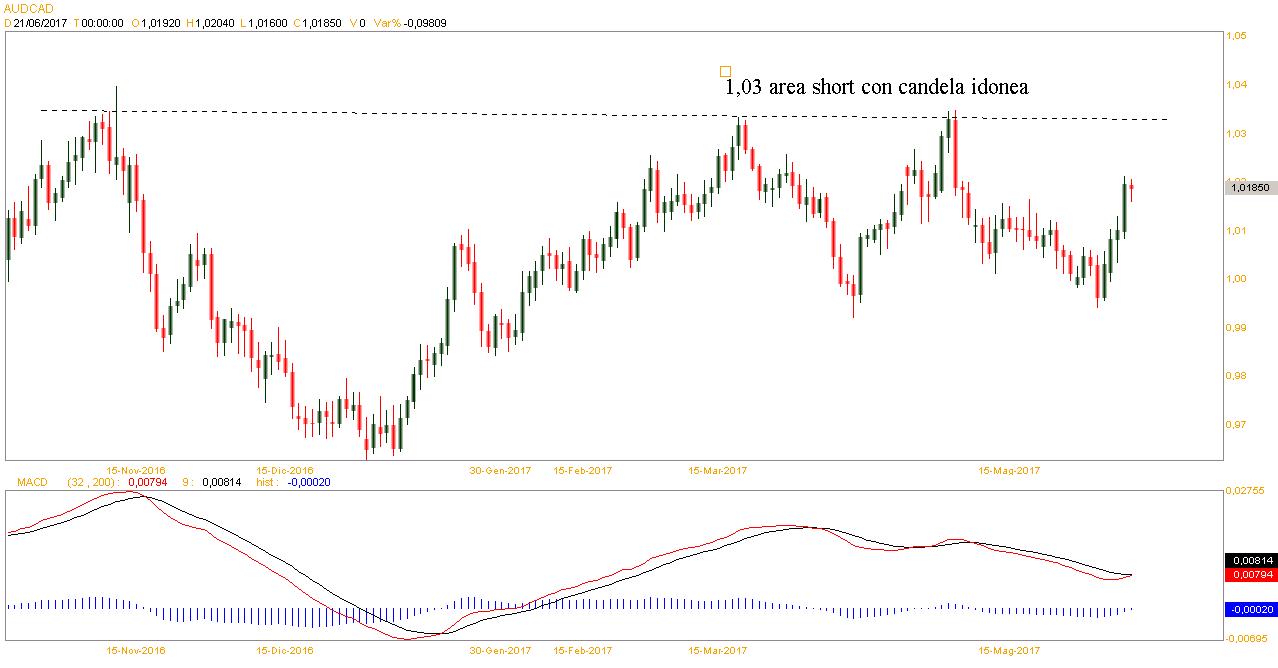1278x668 pixels.
Task: Click the 0,97 price level on the axis
Action: (1237, 425)
